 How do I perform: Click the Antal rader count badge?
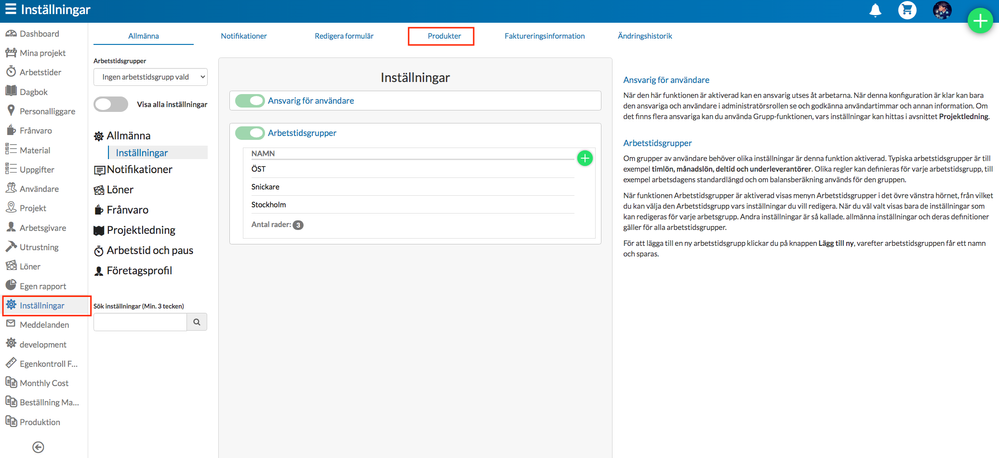(298, 225)
